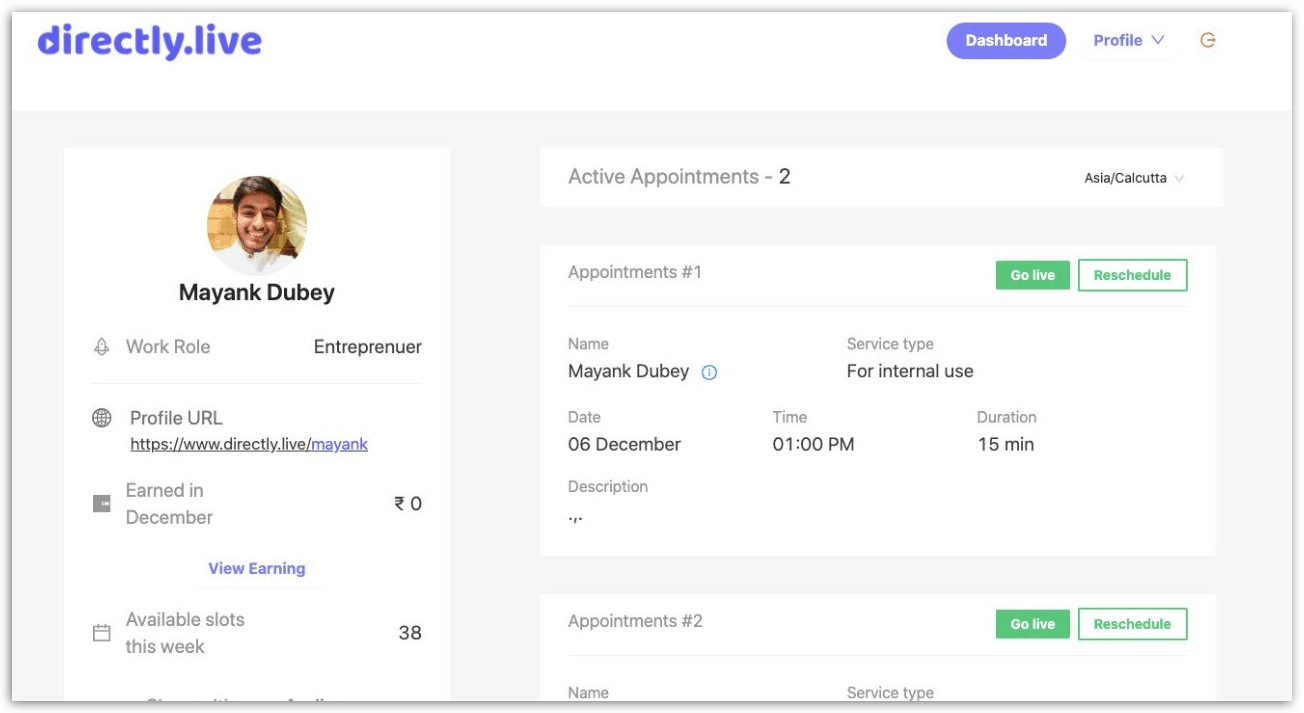Click Go live for Appointments #2
The width and height of the screenshot is (1304, 713).
coord(1033,624)
